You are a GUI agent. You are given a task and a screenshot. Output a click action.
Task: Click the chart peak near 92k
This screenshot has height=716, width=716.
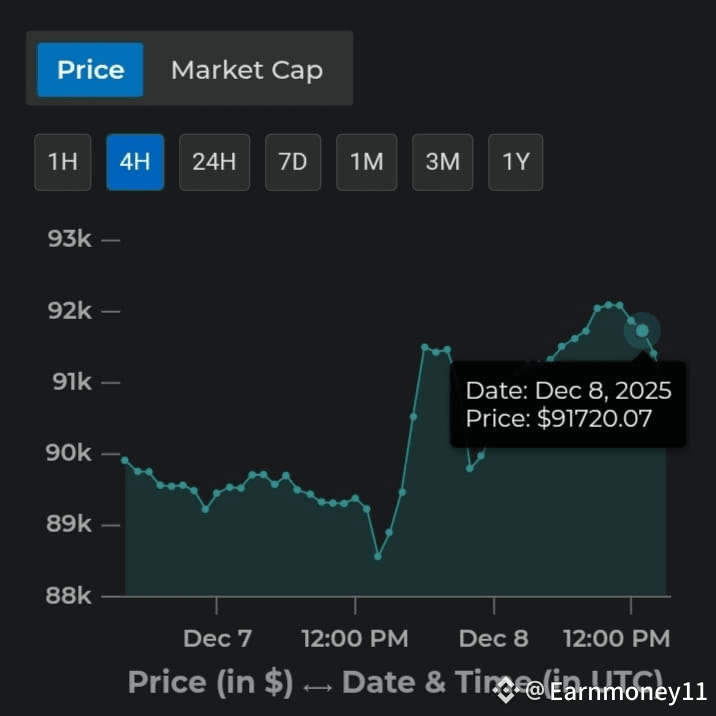pyautogui.click(x=608, y=305)
